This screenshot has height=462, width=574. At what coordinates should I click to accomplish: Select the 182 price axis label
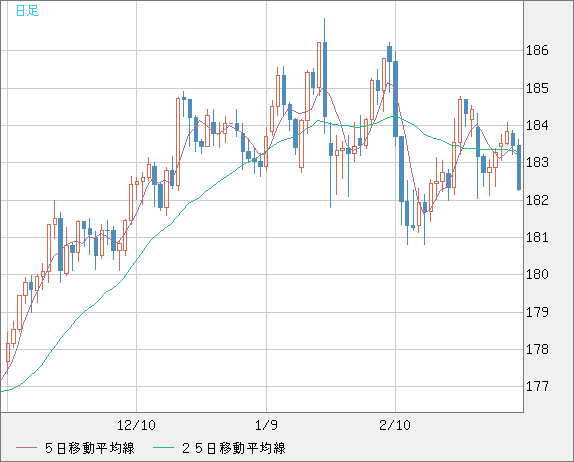click(x=537, y=200)
